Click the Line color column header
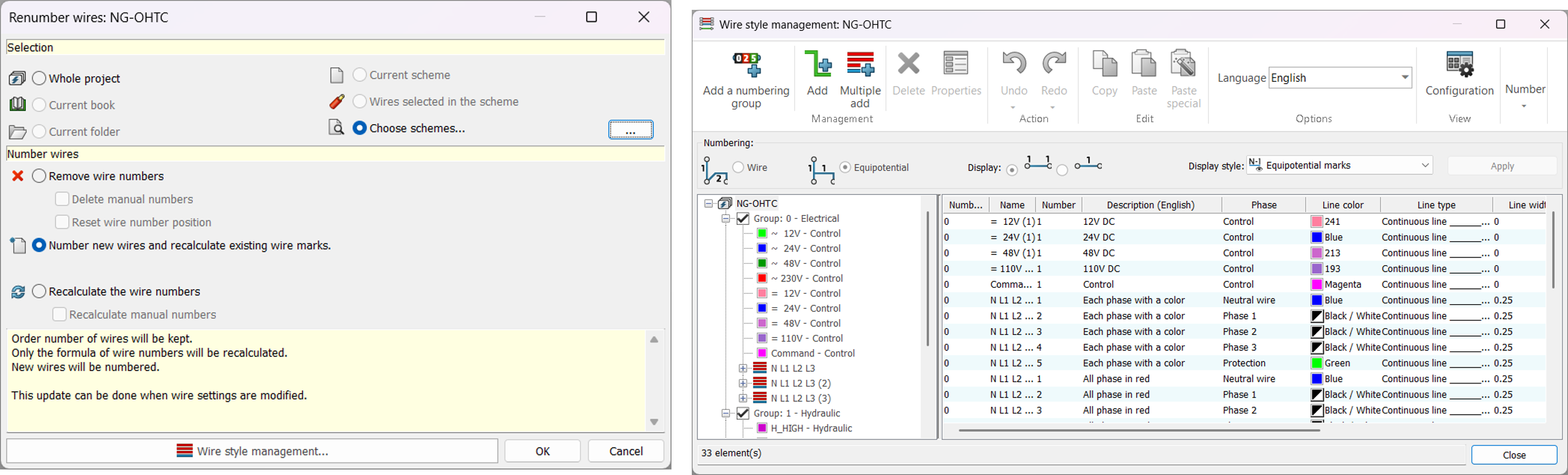This screenshot has width=1568, height=475. click(x=1343, y=205)
